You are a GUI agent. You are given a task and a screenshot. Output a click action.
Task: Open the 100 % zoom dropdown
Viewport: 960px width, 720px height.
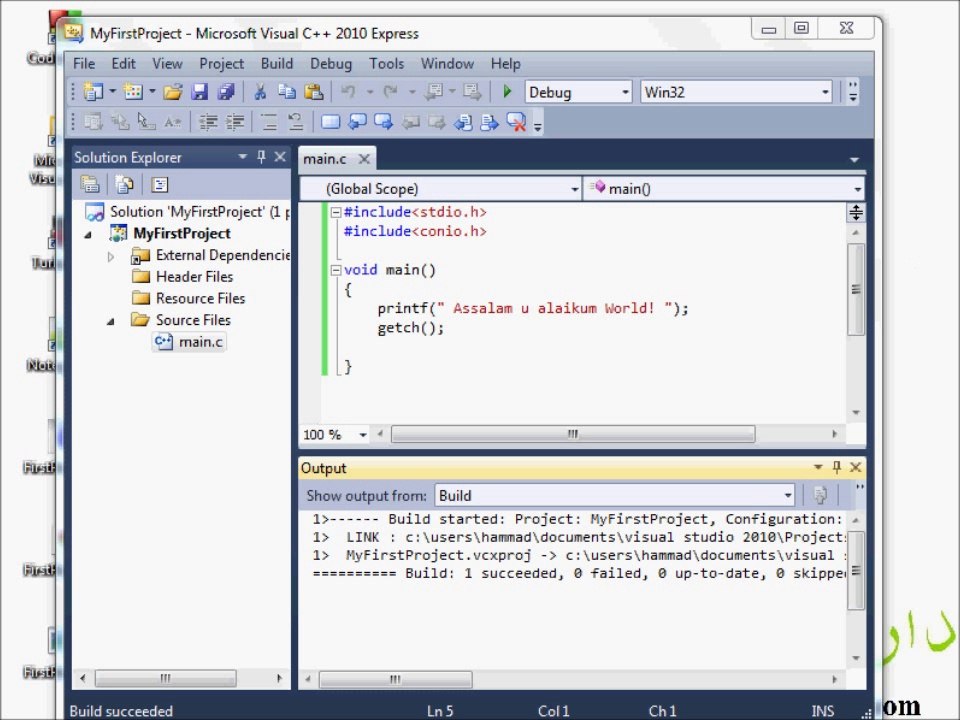(362, 435)
